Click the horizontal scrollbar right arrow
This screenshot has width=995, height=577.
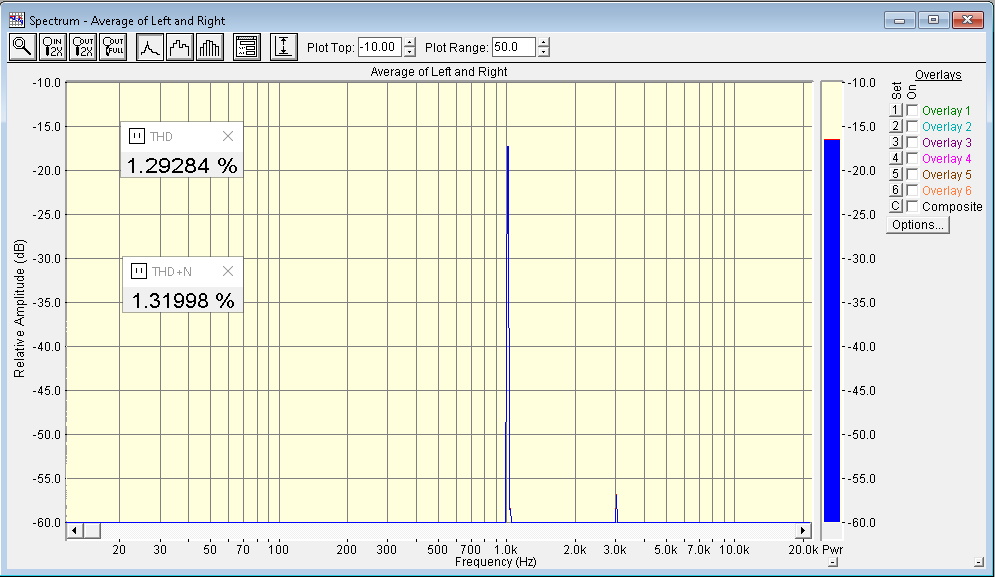[x=803, y=530]
